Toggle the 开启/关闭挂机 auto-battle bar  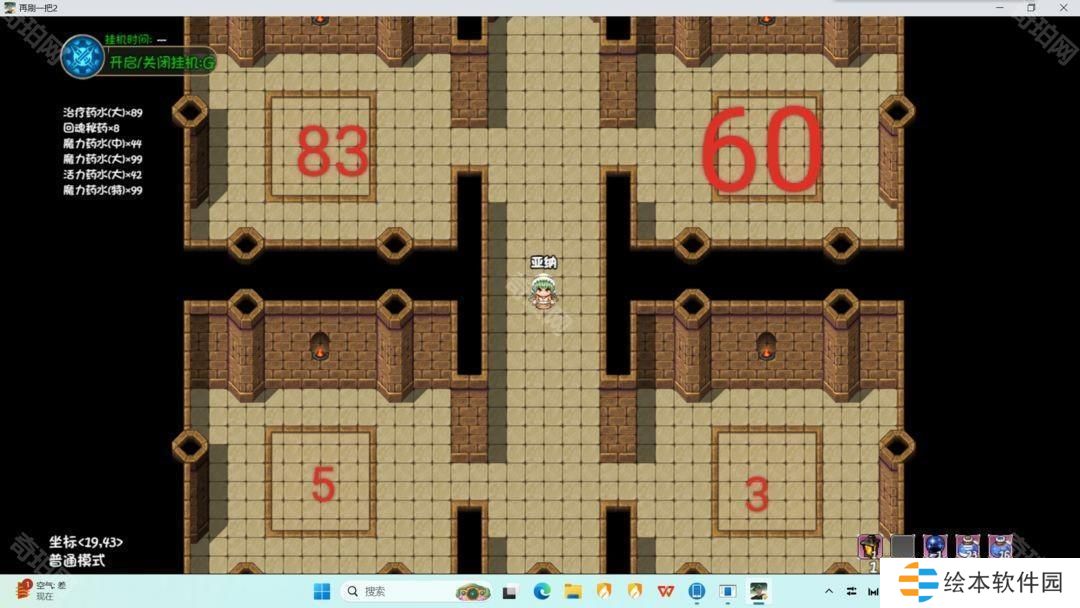[162, 62]
